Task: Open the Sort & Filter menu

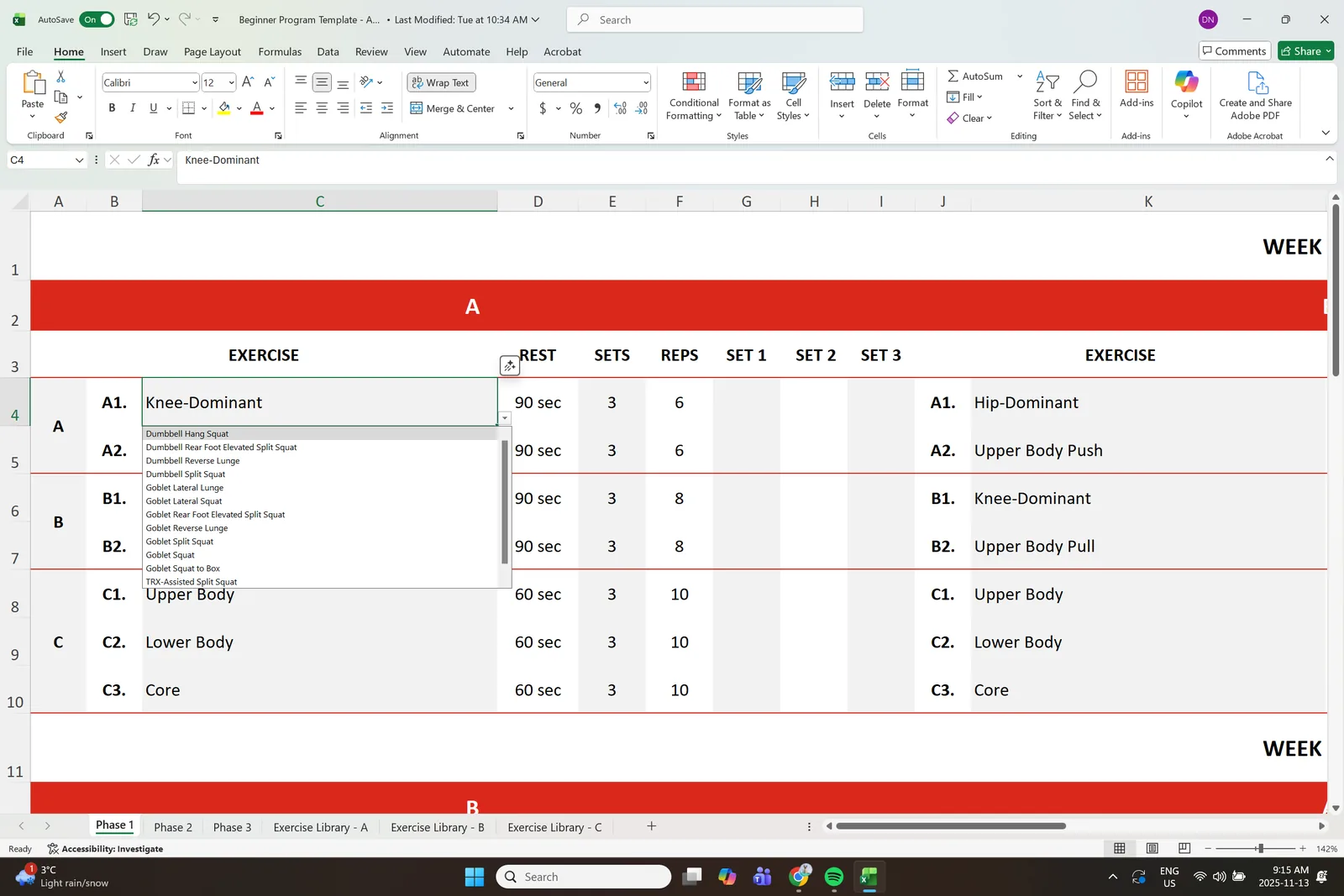Action: [1047, 96]
